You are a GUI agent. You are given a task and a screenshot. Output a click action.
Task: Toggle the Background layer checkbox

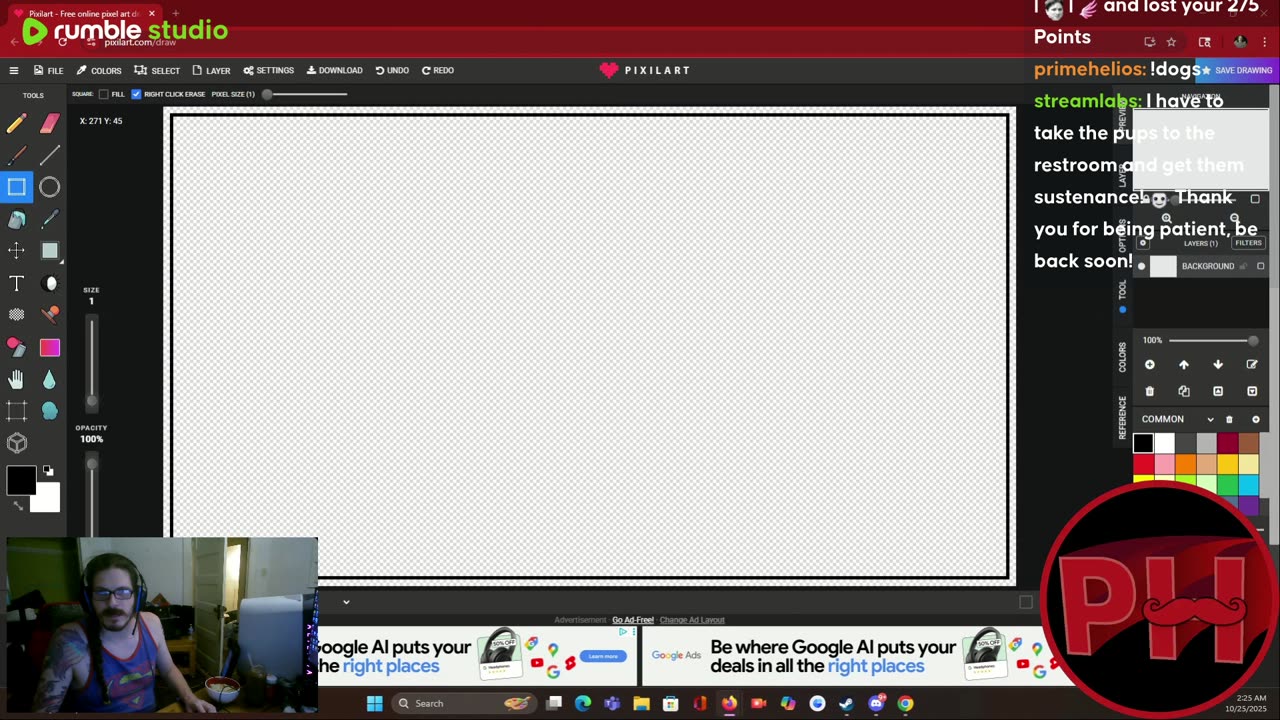1260,266
